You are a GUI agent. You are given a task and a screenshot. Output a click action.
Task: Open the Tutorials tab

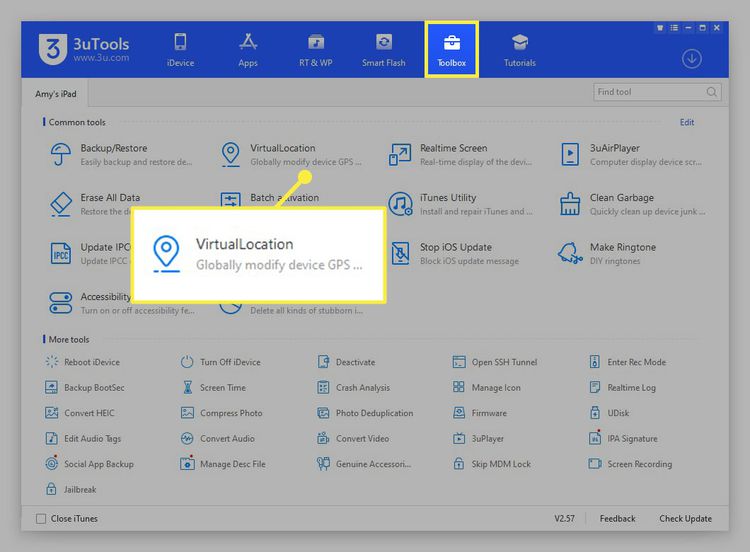[x=519, y=50]
